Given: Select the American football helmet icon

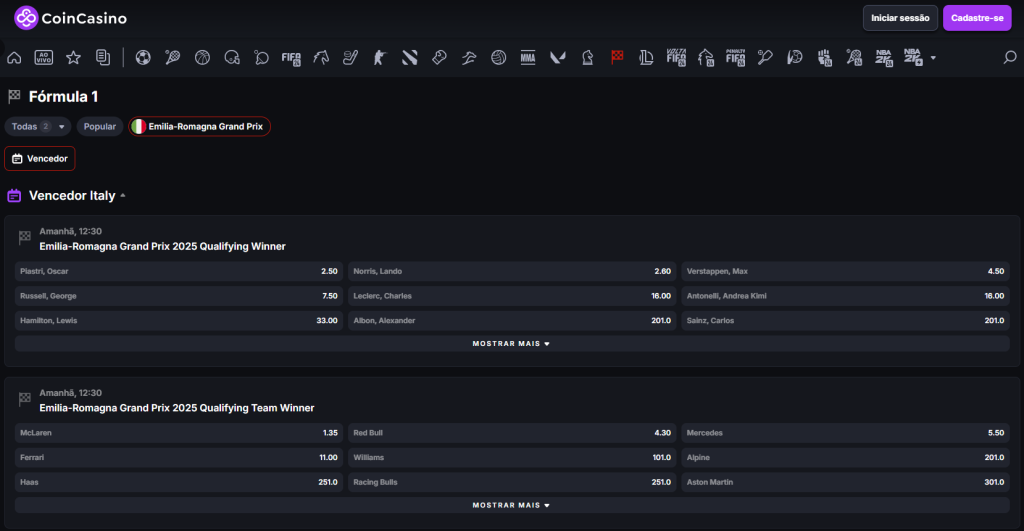Looking at the screenshot, I should [x=232, y=57].
